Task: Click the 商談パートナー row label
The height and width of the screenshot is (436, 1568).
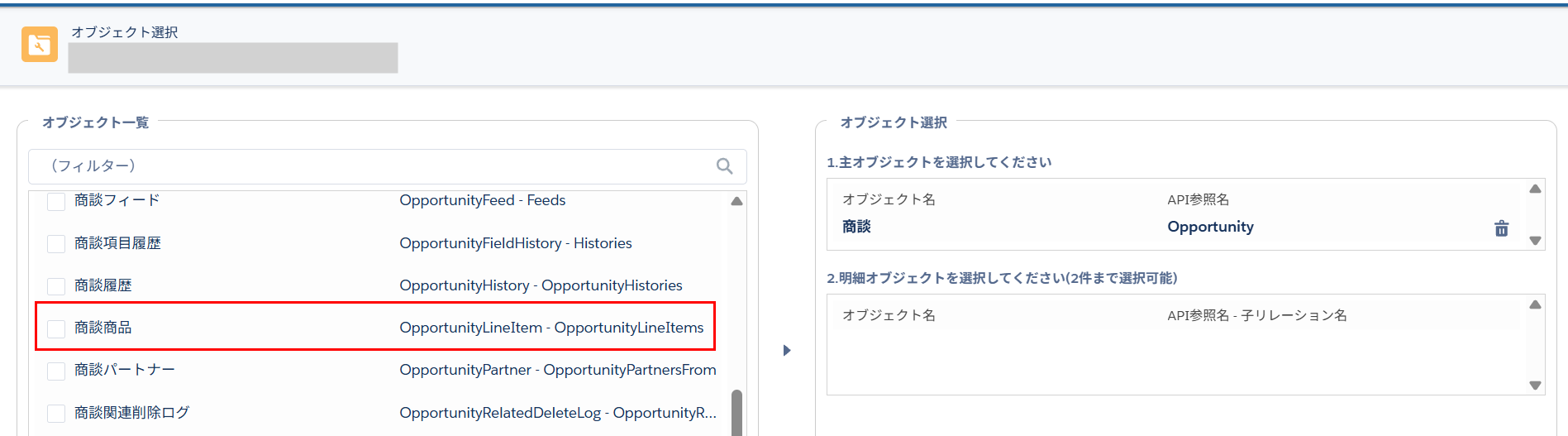Action: coord(125,370)
